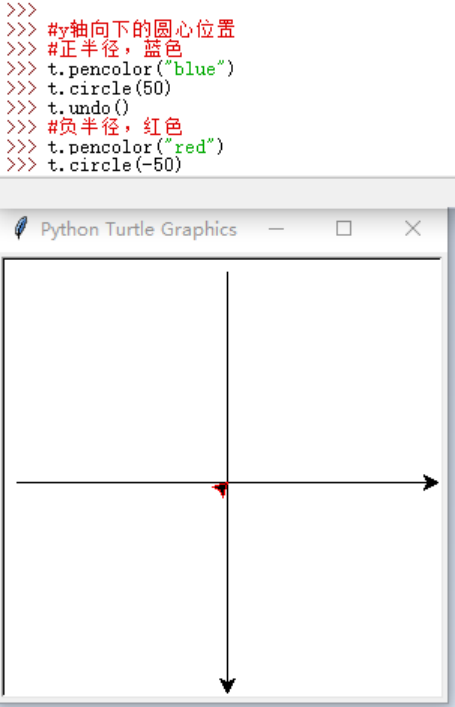The image size is (455, 707).
Task: Click the t.undo() line in shell
Action: pos(88,108)
